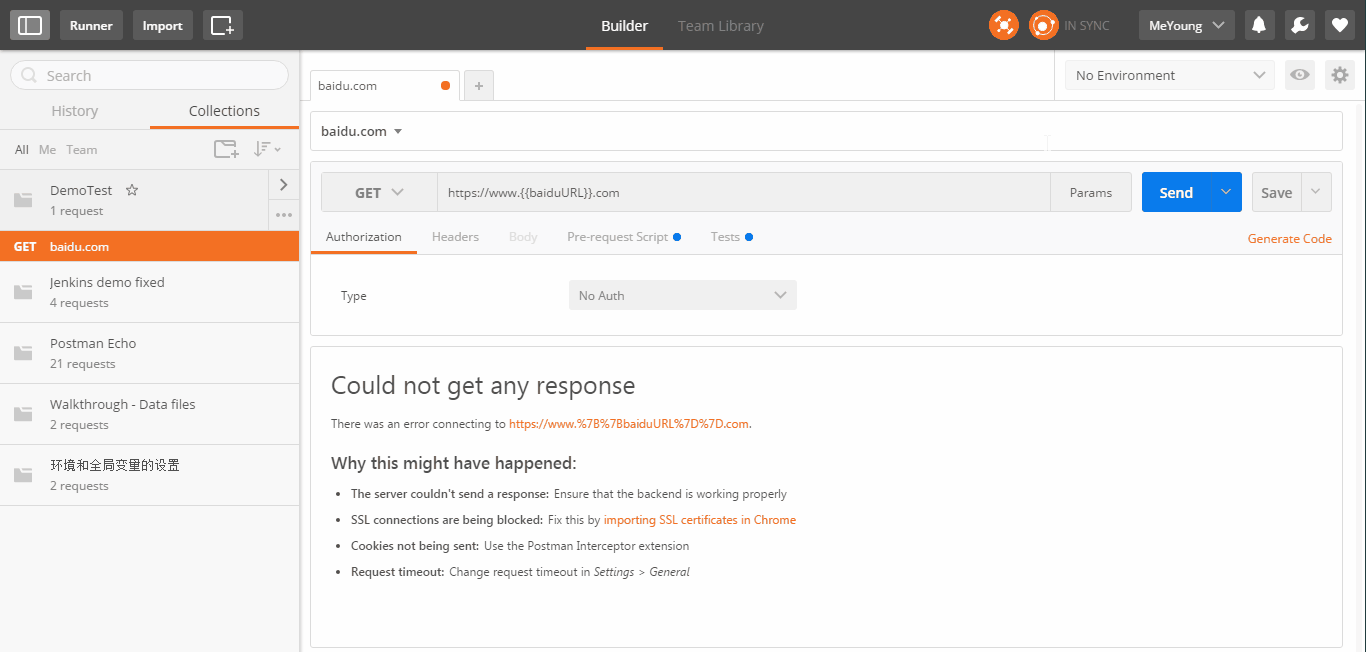Open GET method dropdown
1366x652 pixels.
point(379,192)
